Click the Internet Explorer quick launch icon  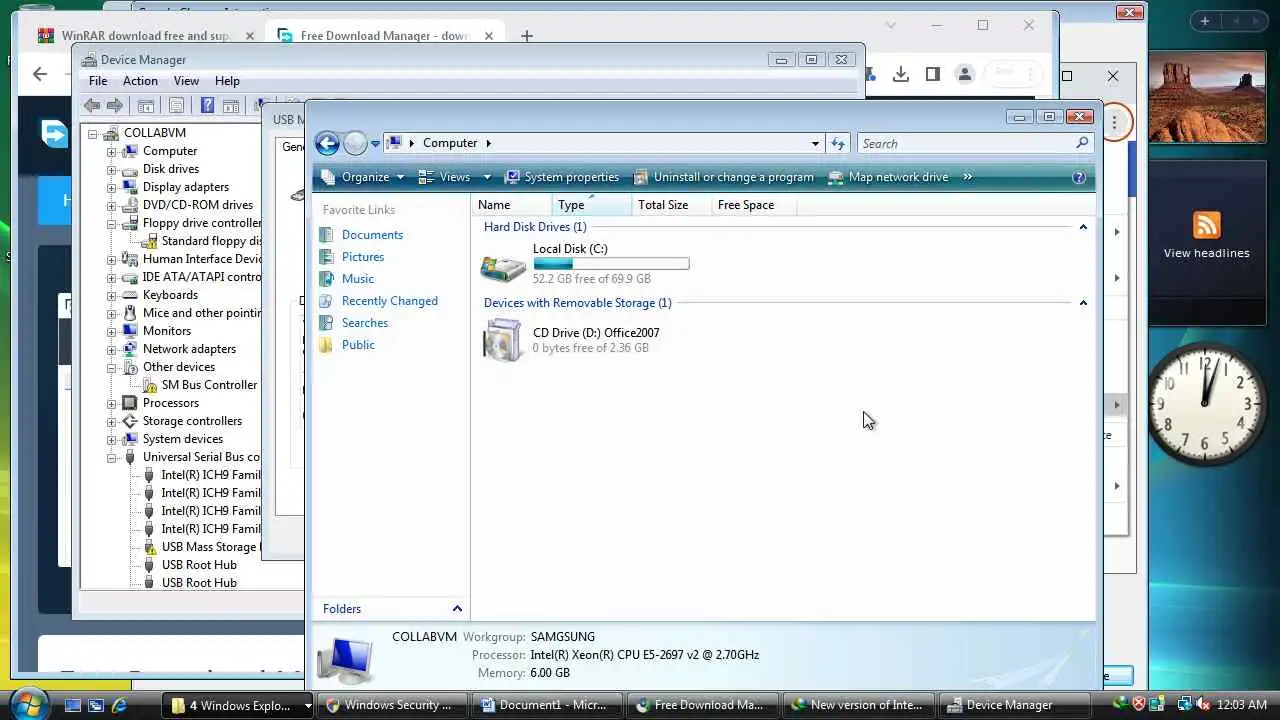119,705
